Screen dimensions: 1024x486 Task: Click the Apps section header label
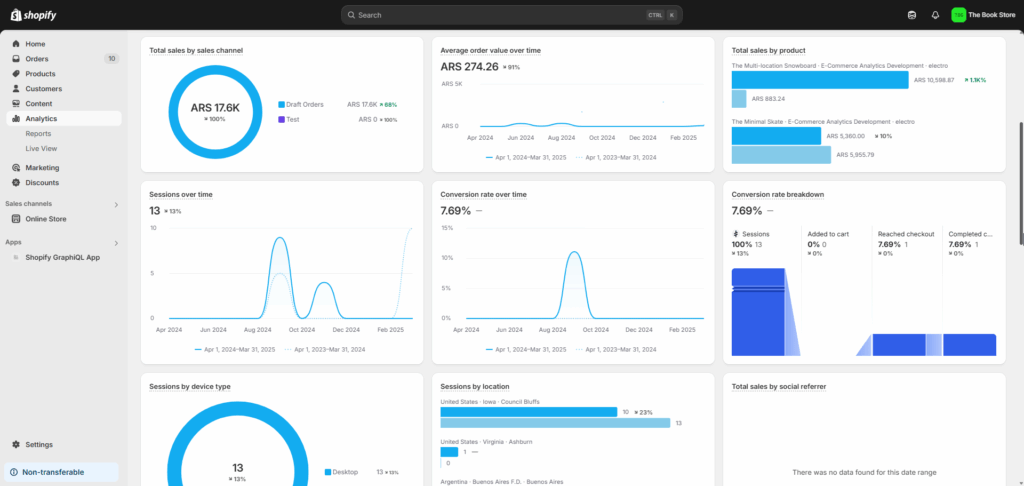point(14,242)
